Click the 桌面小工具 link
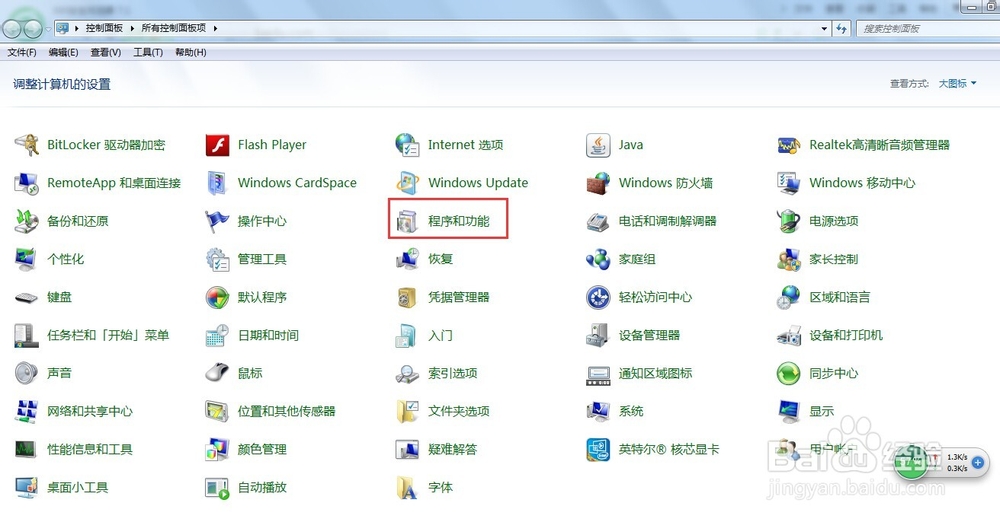 77,488
